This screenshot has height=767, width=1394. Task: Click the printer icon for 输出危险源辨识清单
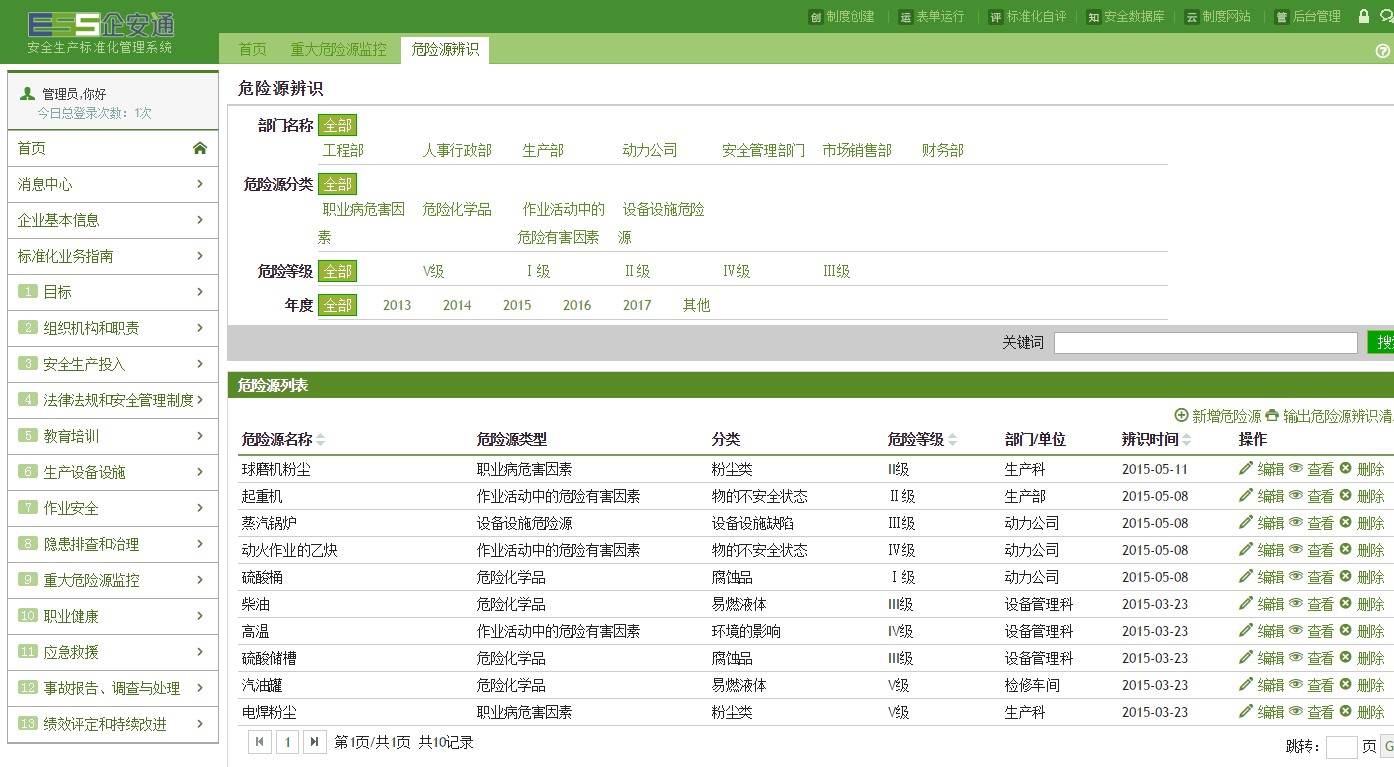click(x=1272, y=415)
